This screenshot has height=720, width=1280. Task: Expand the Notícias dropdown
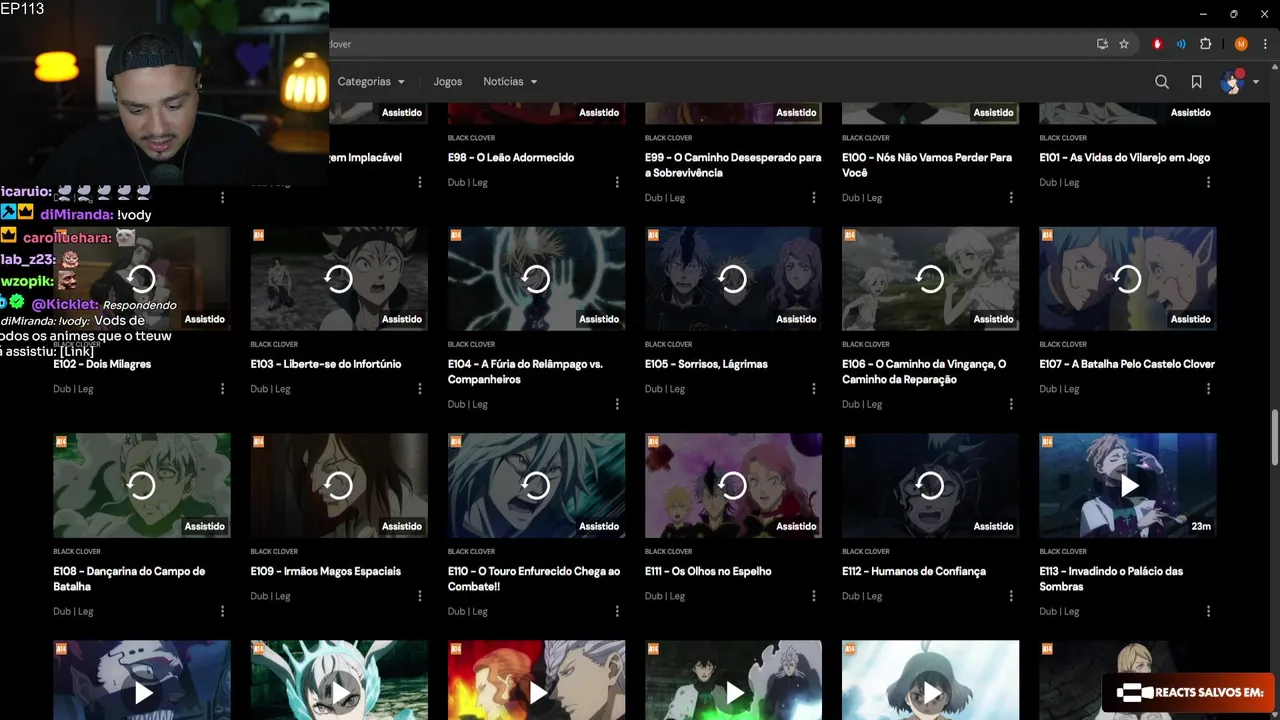click(x=510, y=82)
